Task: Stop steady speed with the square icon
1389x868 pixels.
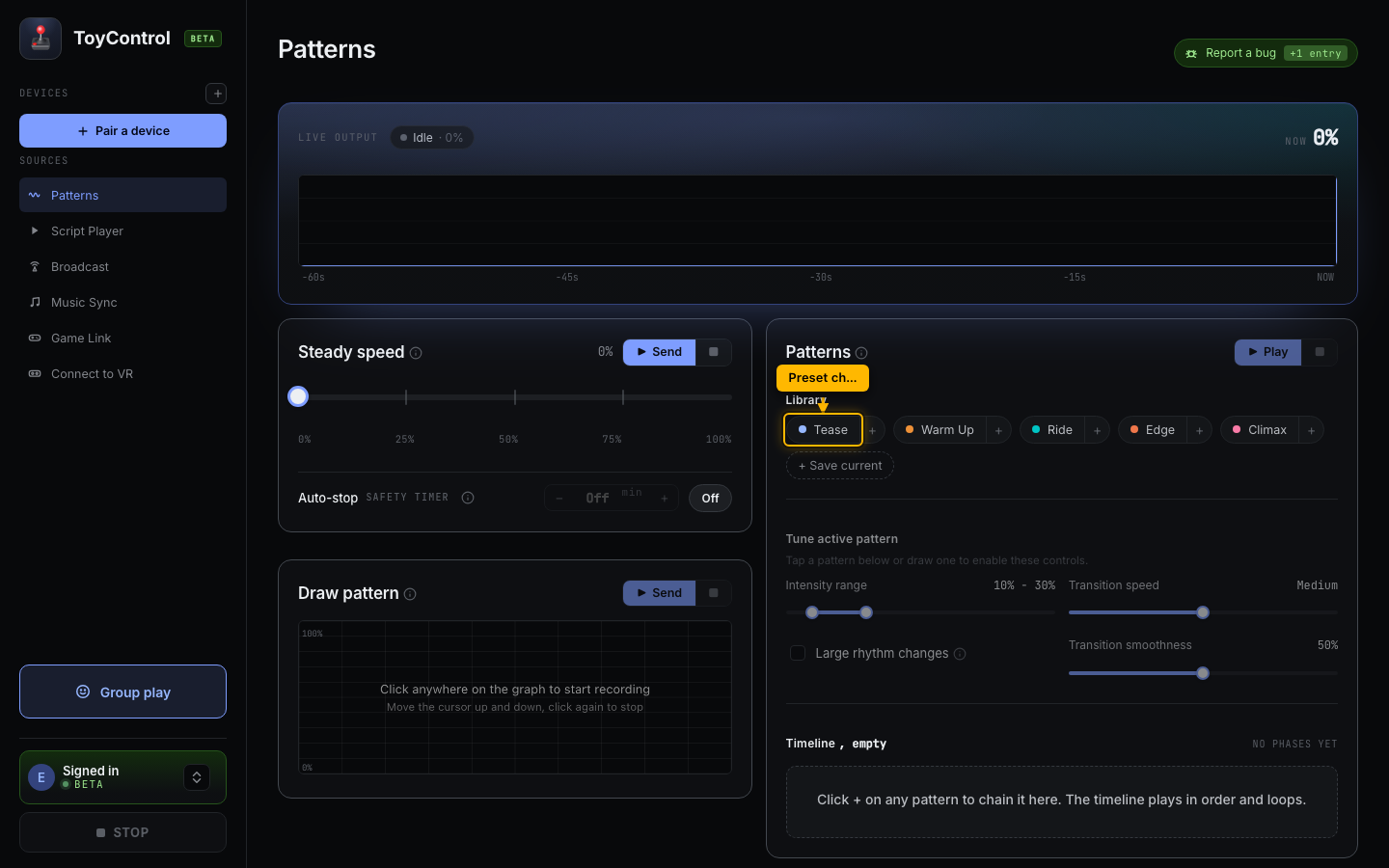Action: pyautogui.click(x=714, y=352)
